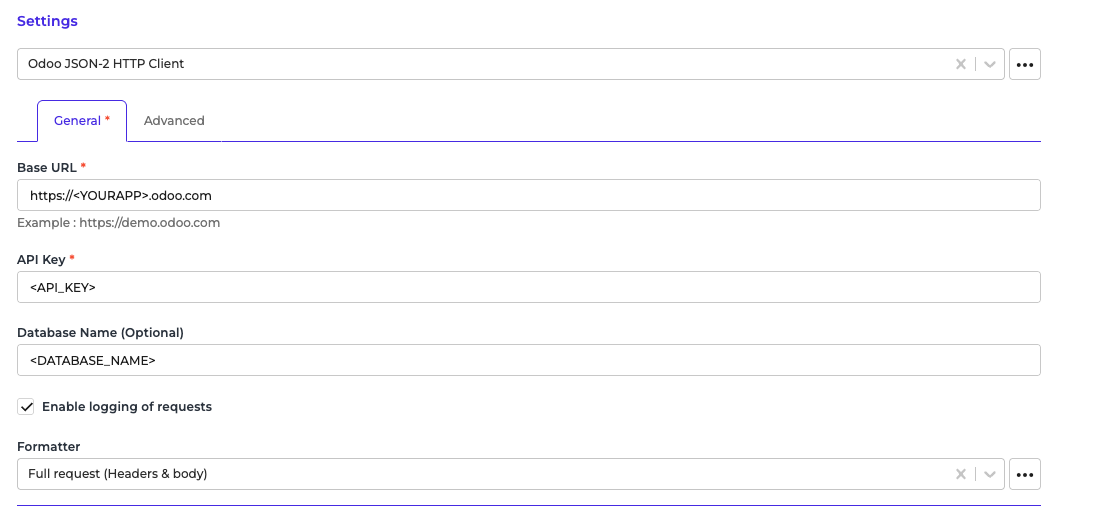The width and height of the screenshot is (1116, 524).
Task: Clear the Formatter selection
Action: click(961, 474)
